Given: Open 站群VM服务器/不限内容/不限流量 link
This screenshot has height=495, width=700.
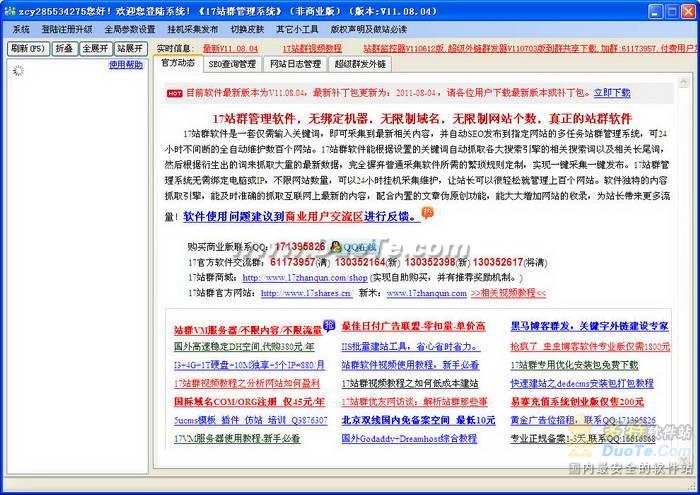Looking at the screenshot, I should [x=248, y=331].
